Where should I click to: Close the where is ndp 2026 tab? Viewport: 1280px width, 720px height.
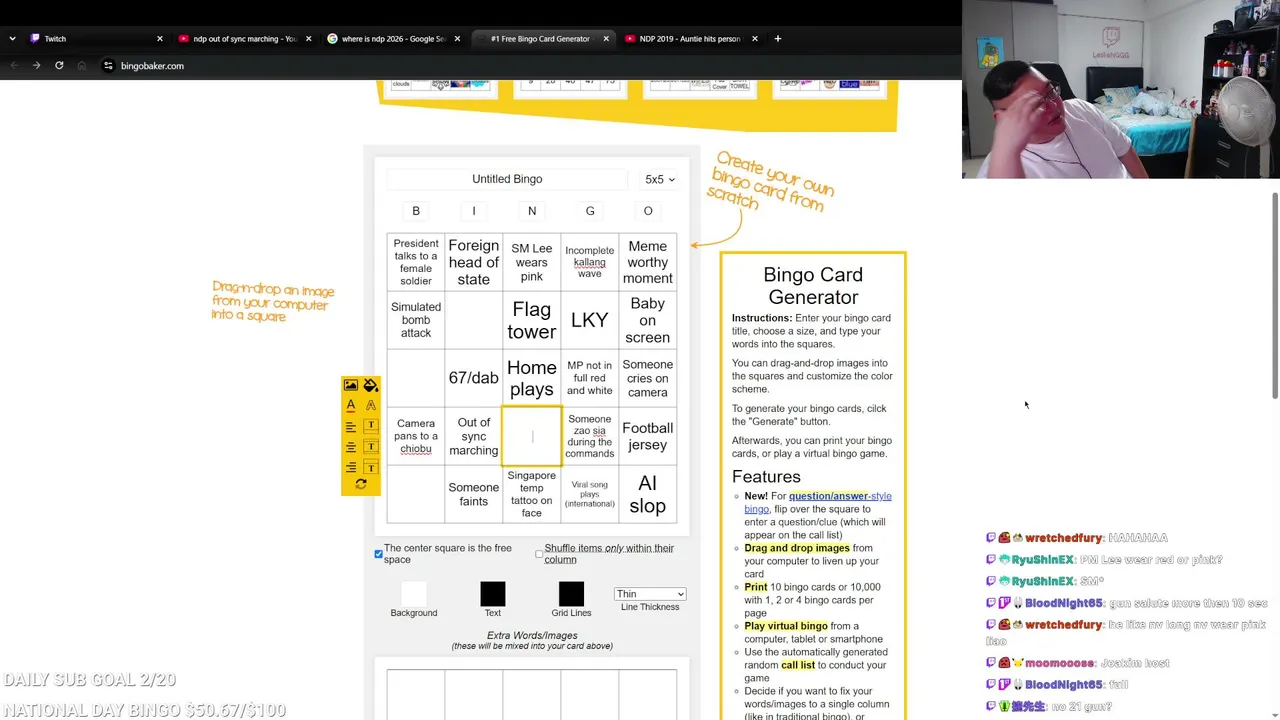click(457, 39)
